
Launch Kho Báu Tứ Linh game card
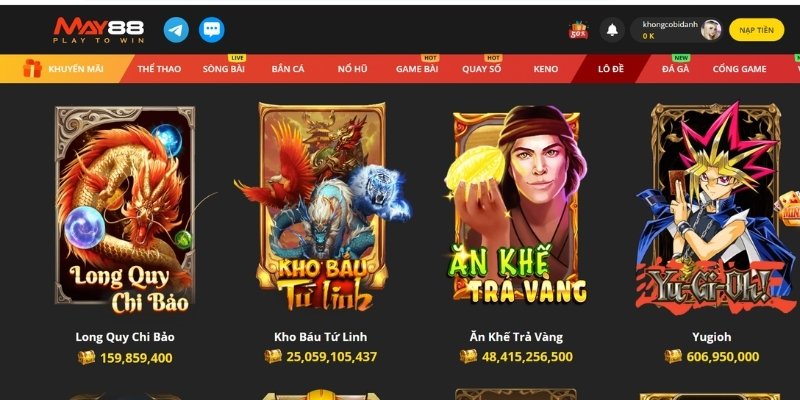pyautogui.click(x=322, y=207)
